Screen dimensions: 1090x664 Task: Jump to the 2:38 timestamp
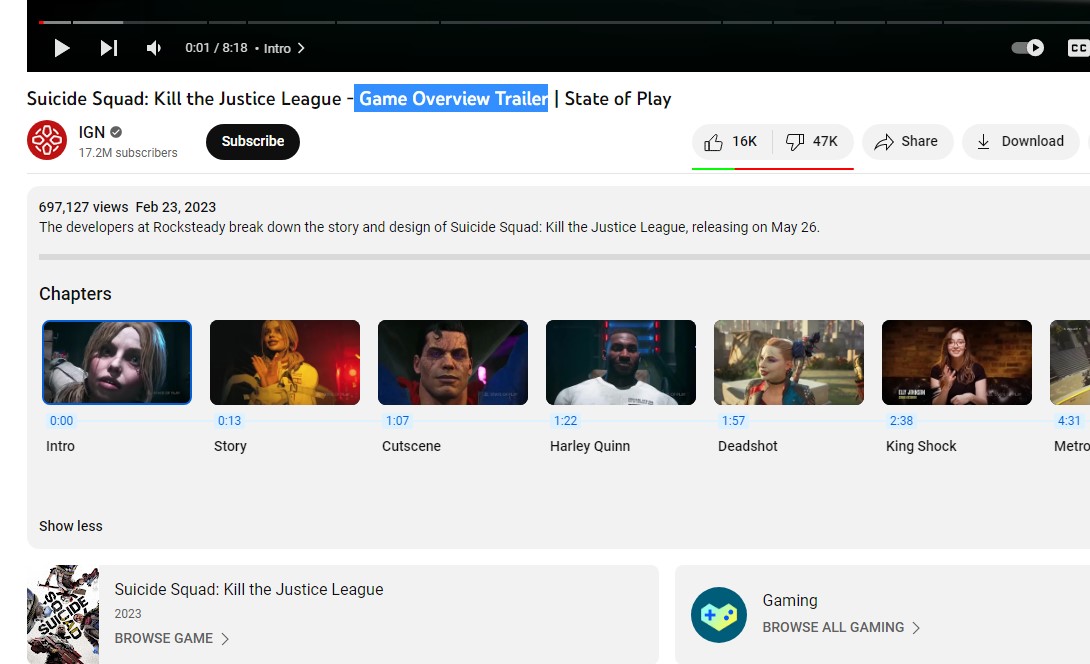pyautogui.click(x=902, y=421)
